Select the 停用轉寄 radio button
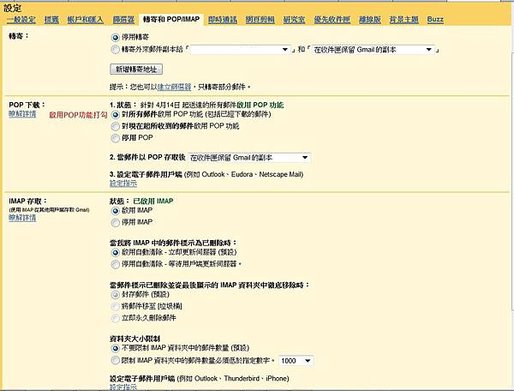The image size is (514, 391). [x=115, y=37]
